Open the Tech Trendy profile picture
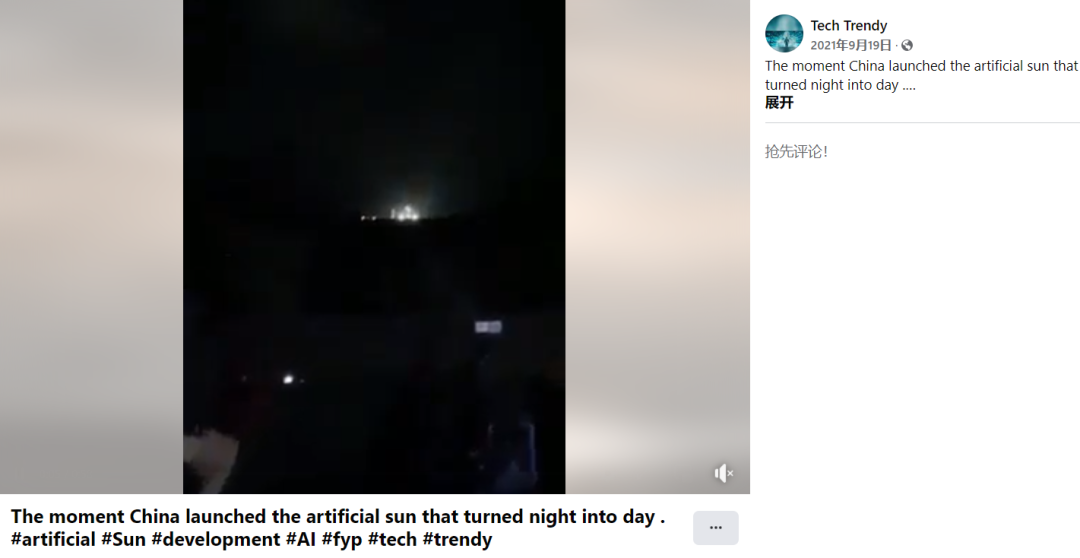Viewport: 1080px width, 558px height. [784, 34]
